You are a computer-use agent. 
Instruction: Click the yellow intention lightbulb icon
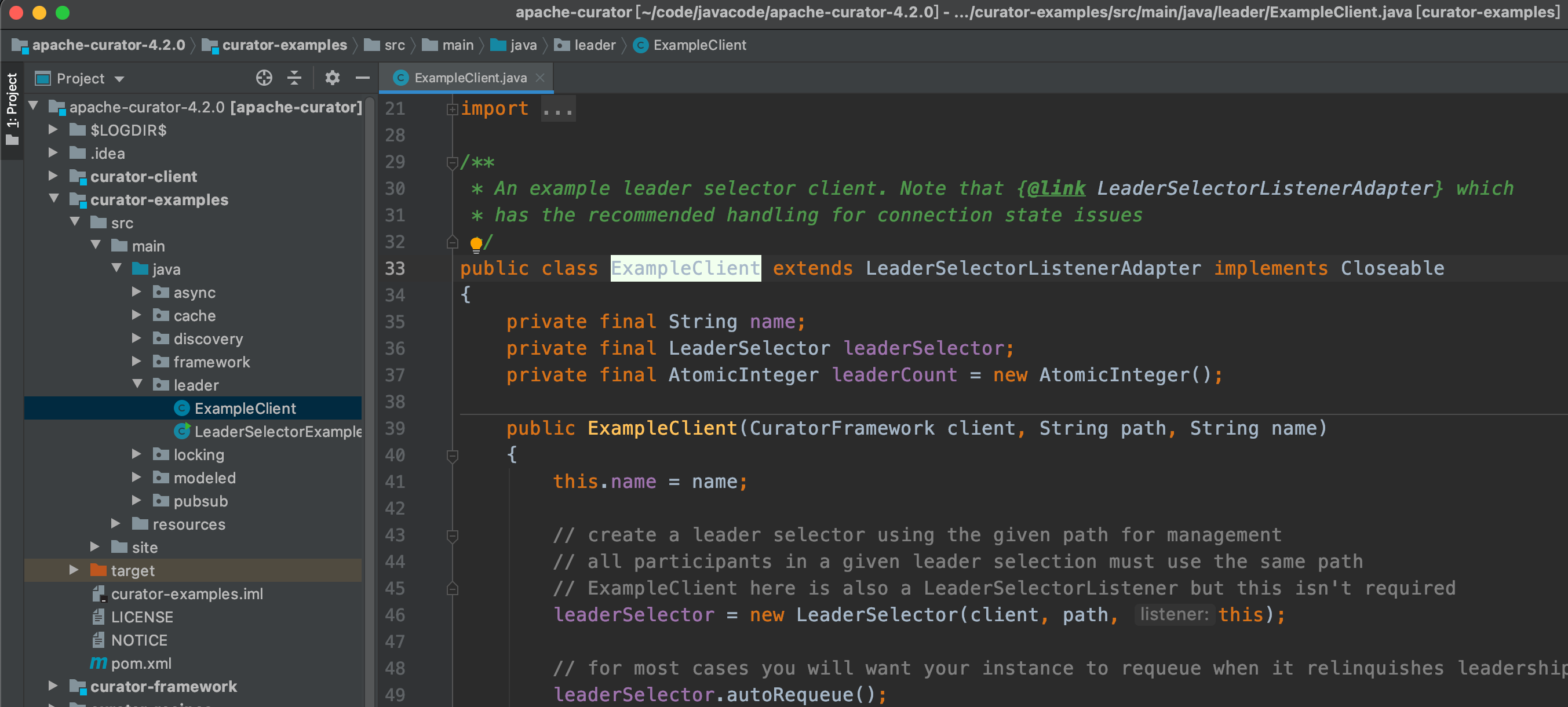point(476,243)
